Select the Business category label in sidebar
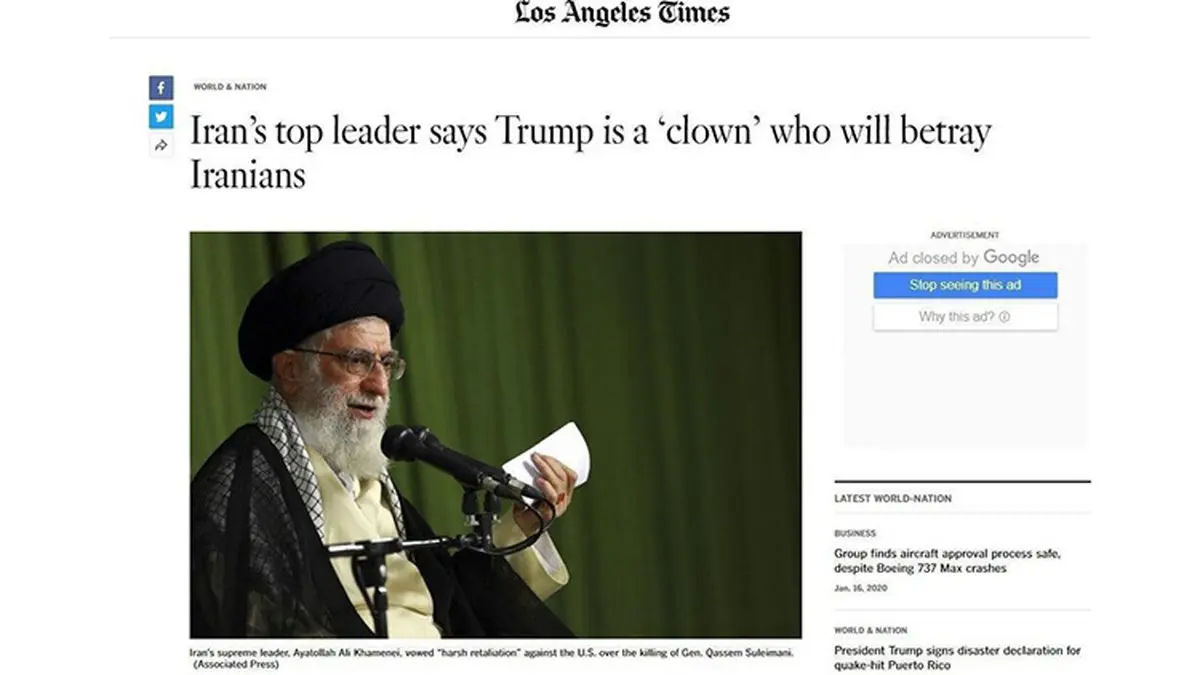Image resolution: width=1200 pixels, height=675 pixels. pyautogui.click(x=855, y=534)
